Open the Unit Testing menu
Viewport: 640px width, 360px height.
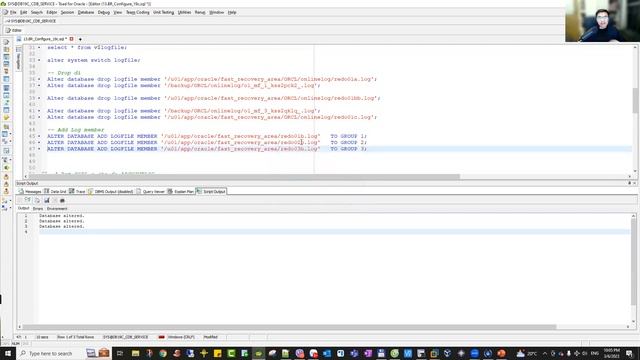[x=163, y=13]
